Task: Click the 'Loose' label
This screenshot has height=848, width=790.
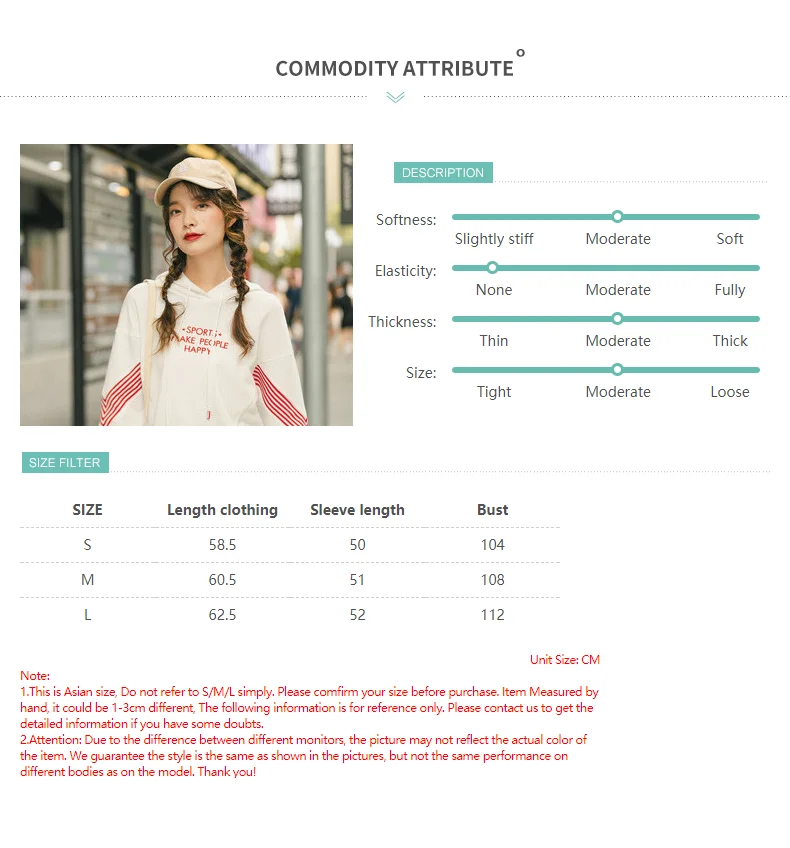Action: 729,392
